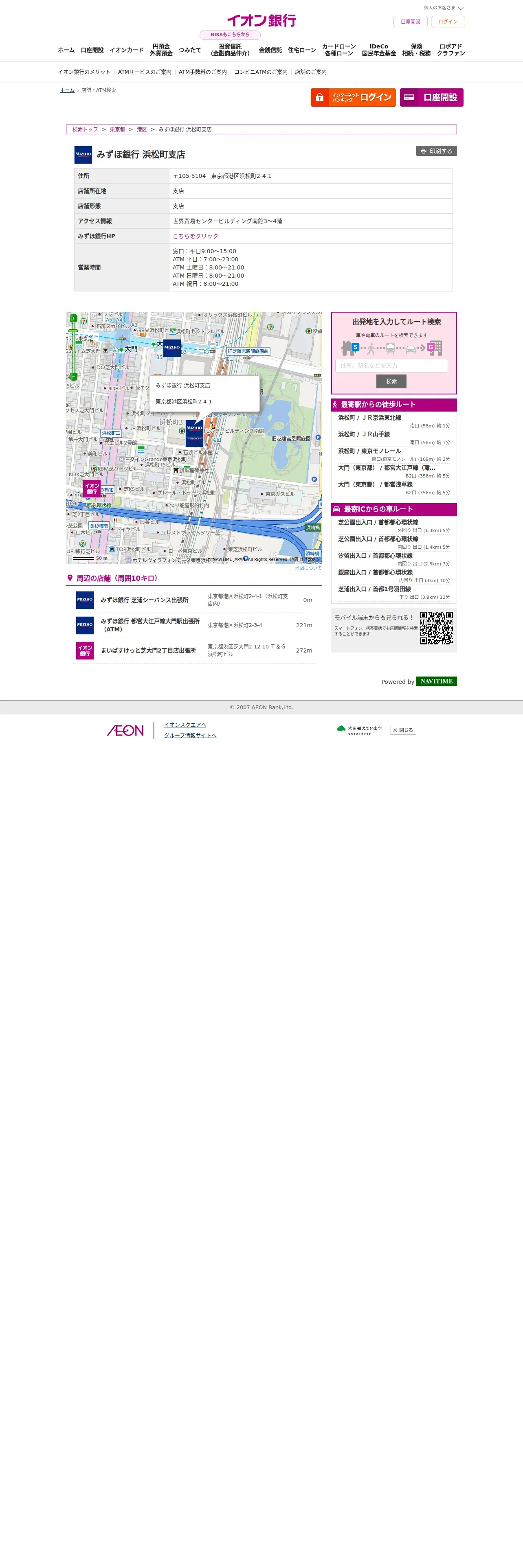Click magenta 口座開設 large button
This screenshot has width=523, height=1568.
[x=431, y=97]
